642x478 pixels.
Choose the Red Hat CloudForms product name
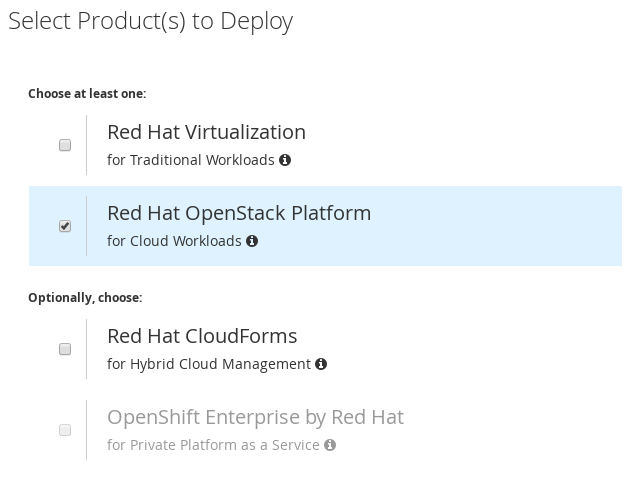pos(202,336)
